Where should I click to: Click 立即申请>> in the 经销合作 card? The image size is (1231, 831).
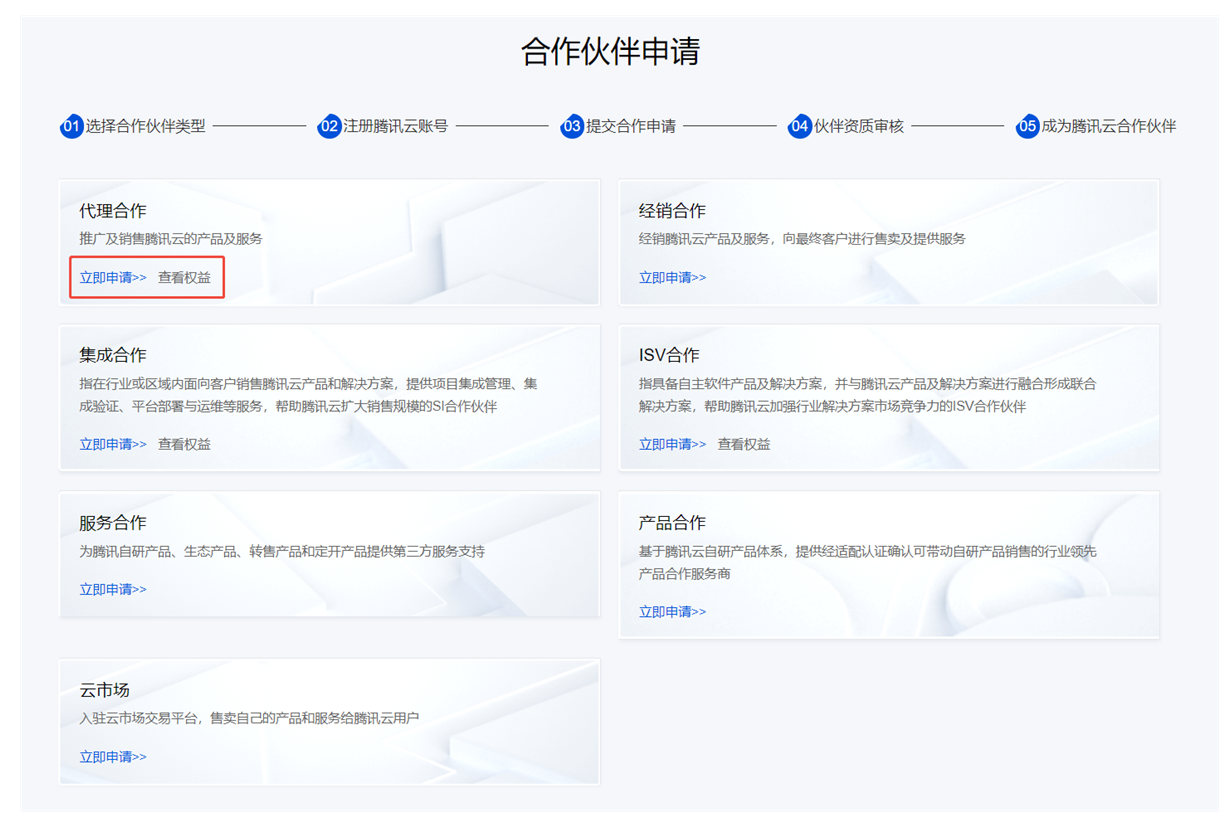click(x=672, y=278)
